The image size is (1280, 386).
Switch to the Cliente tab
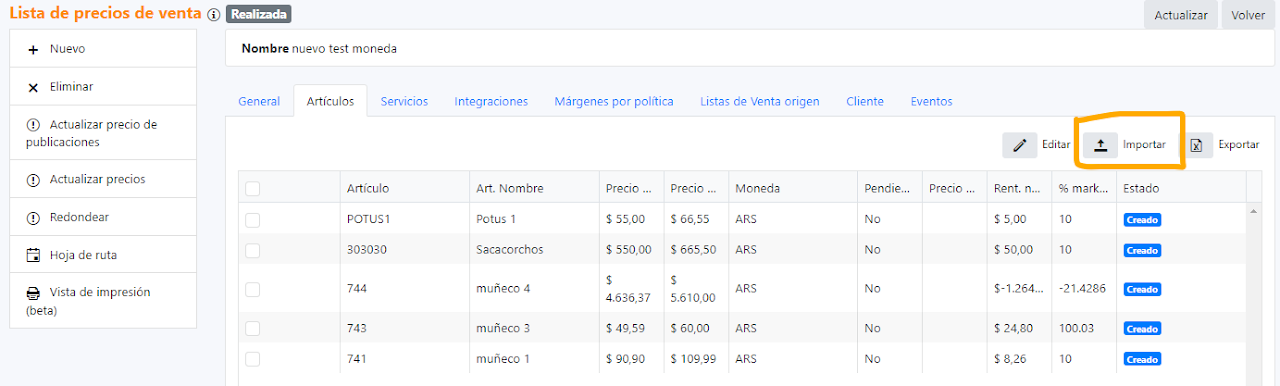point(865,101)
